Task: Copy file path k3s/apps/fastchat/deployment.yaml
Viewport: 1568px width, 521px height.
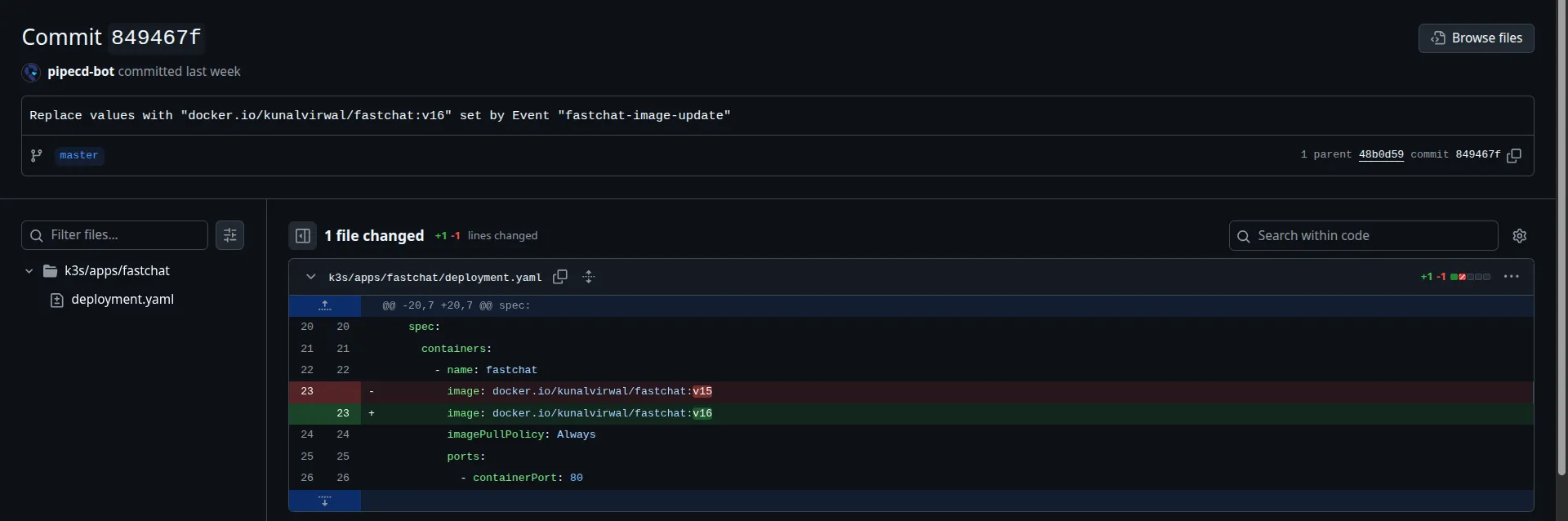Action: (560, 277)
